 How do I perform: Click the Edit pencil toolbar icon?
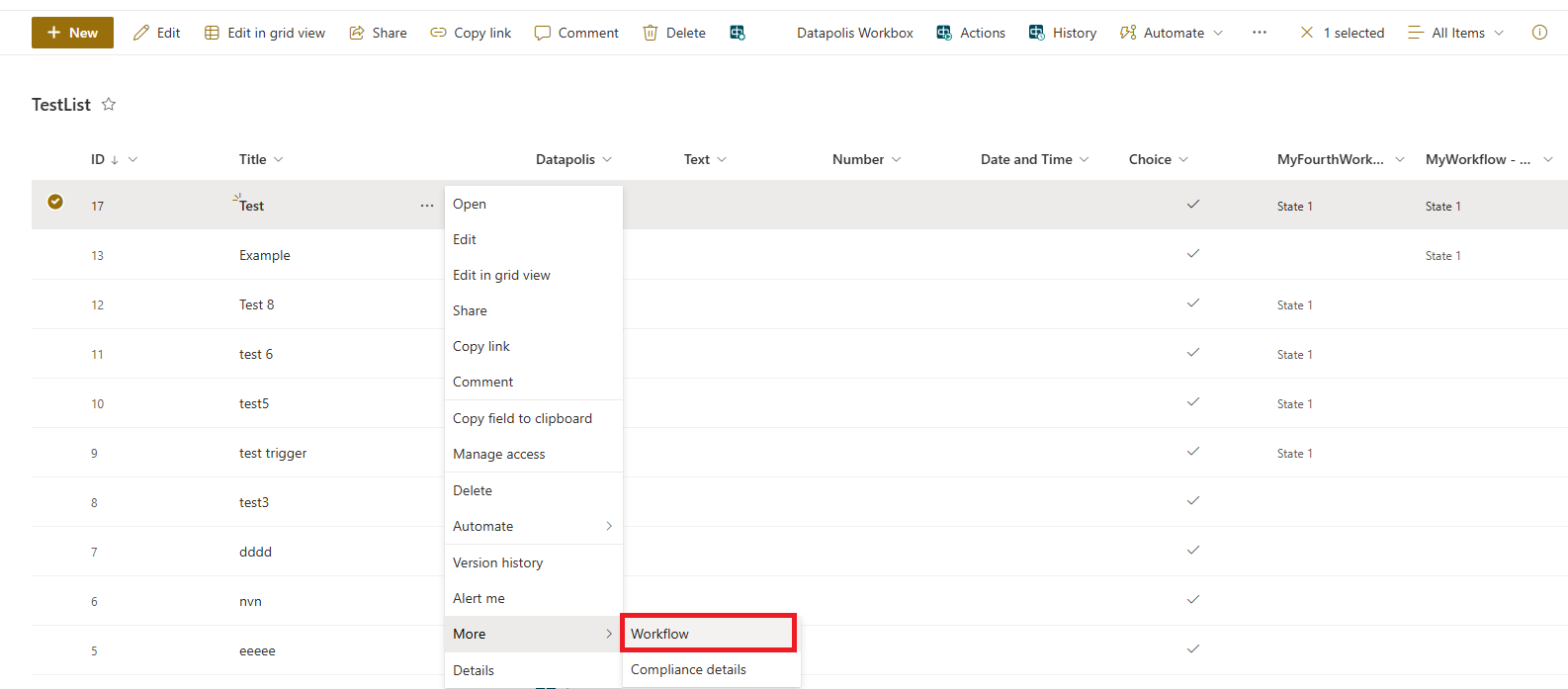142,33
